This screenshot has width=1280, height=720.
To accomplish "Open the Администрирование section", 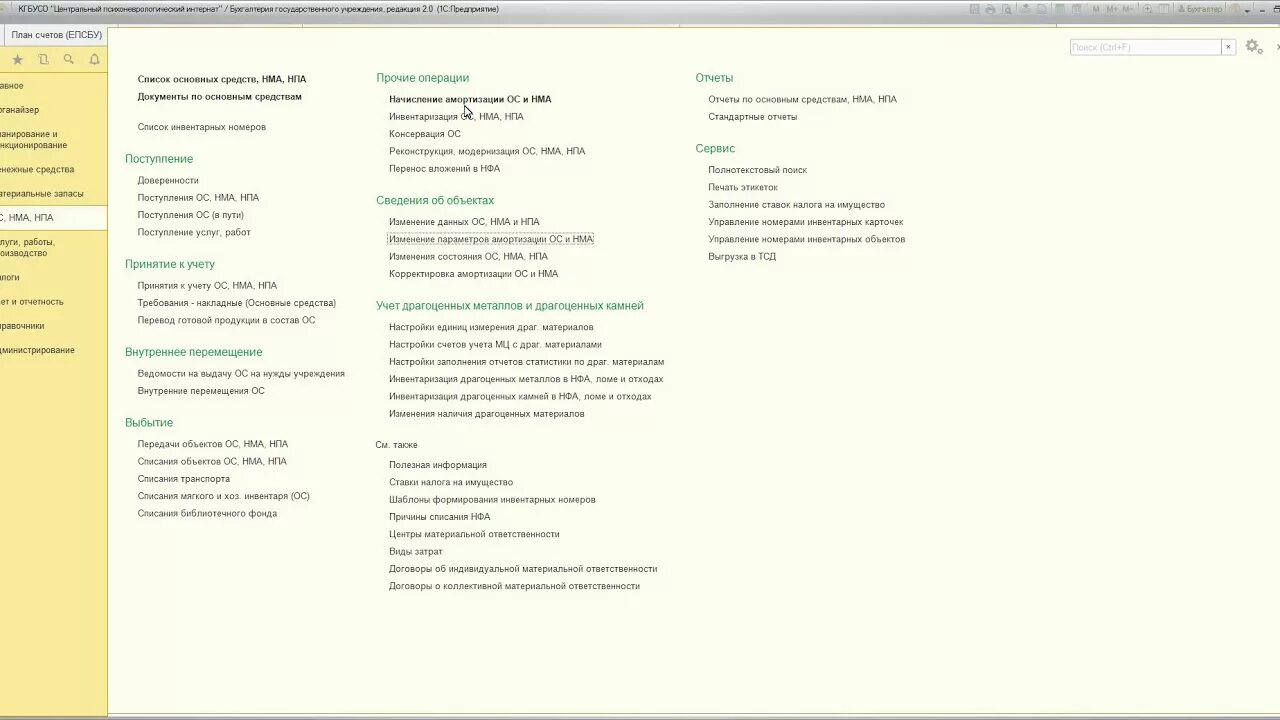I will (37, 350).
